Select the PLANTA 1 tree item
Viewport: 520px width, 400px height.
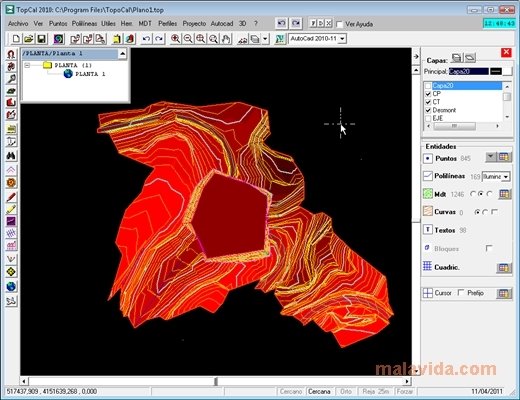coord(90,74)
